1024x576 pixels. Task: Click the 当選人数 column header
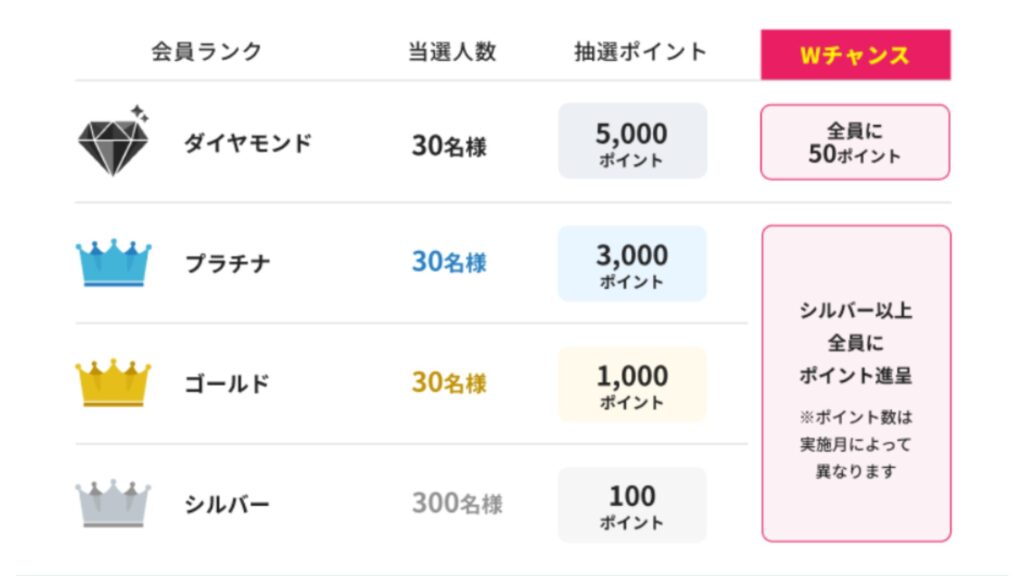[x=451, y=52]
